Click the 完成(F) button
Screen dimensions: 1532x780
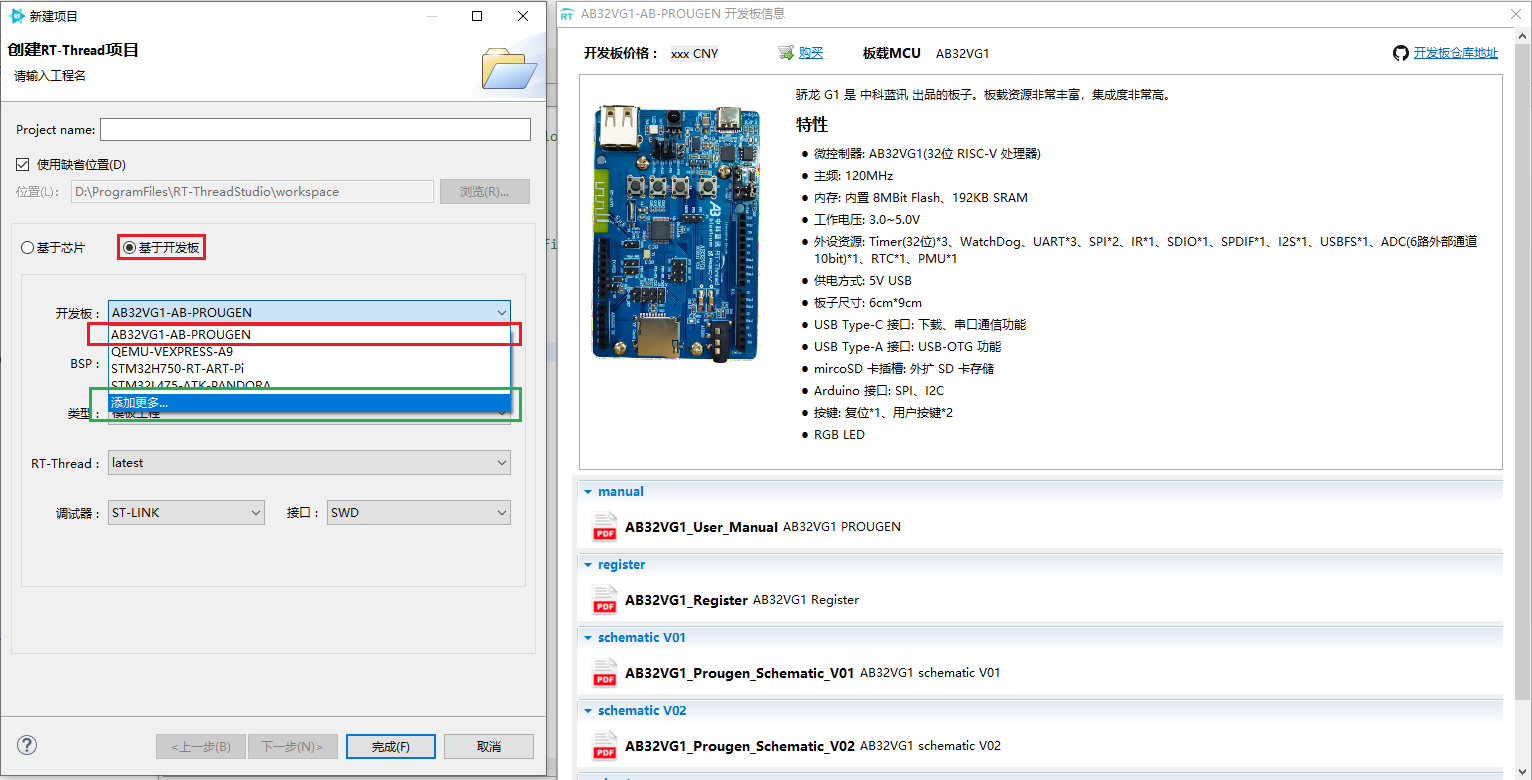[391, 747]
